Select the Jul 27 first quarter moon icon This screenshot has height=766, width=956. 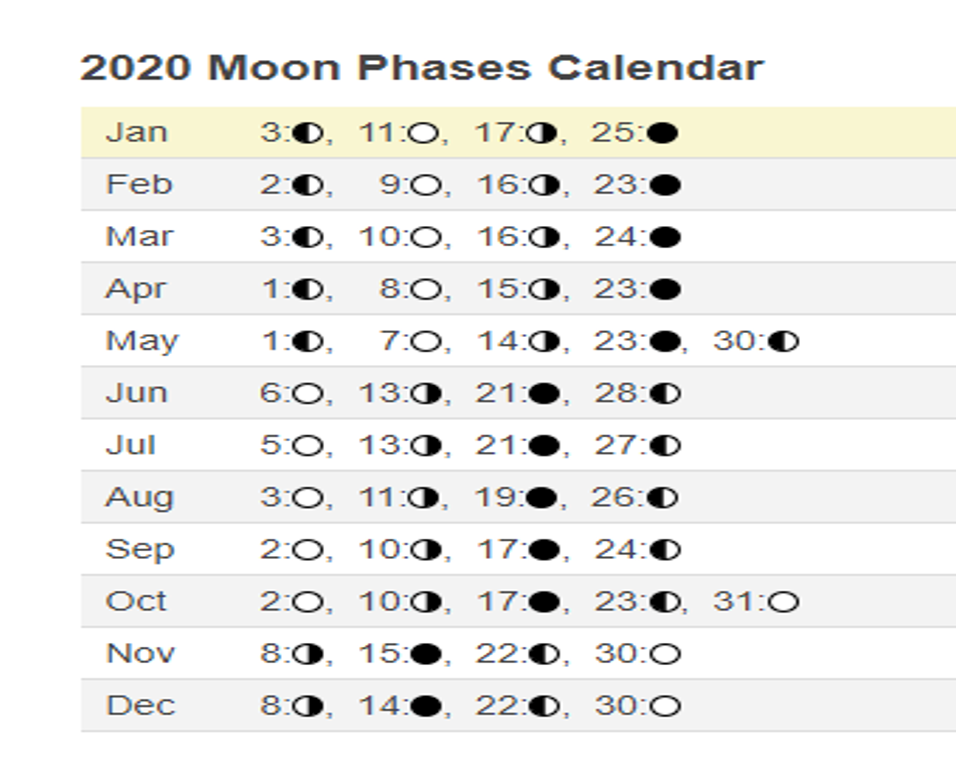click(x=665, y=445)
